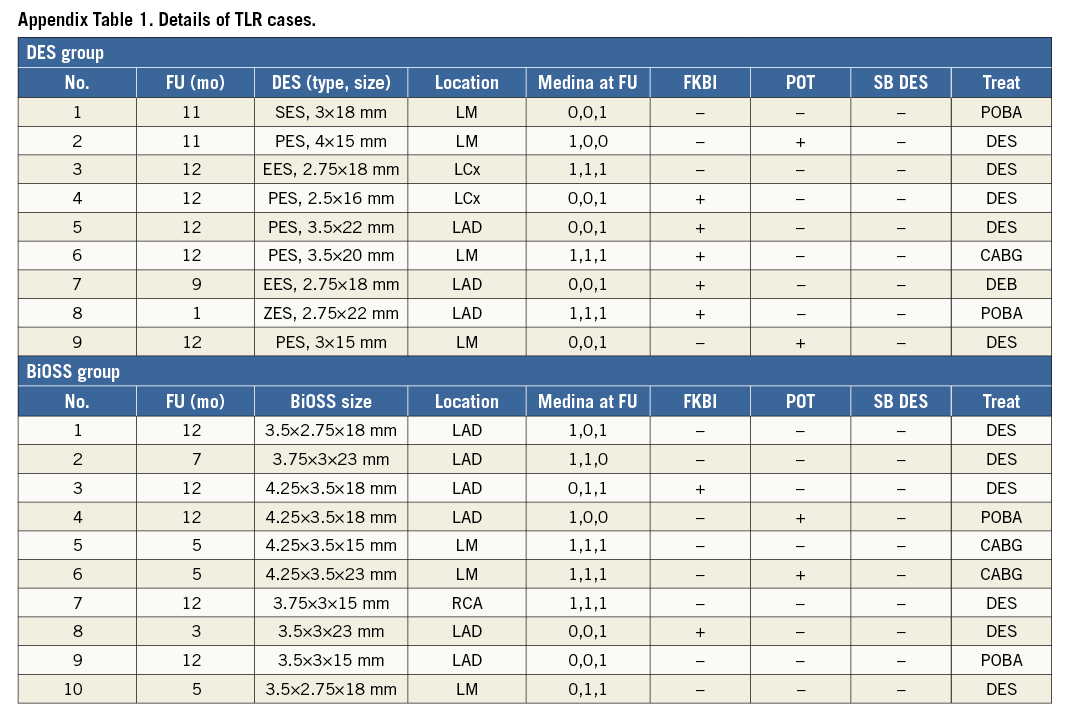Click the '3.75×3×23 mm' BiOSS size cell

tap(330, 460)
